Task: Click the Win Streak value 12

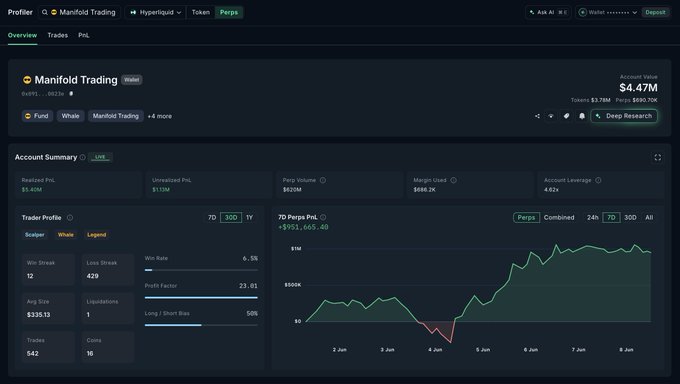Action: 30,276
